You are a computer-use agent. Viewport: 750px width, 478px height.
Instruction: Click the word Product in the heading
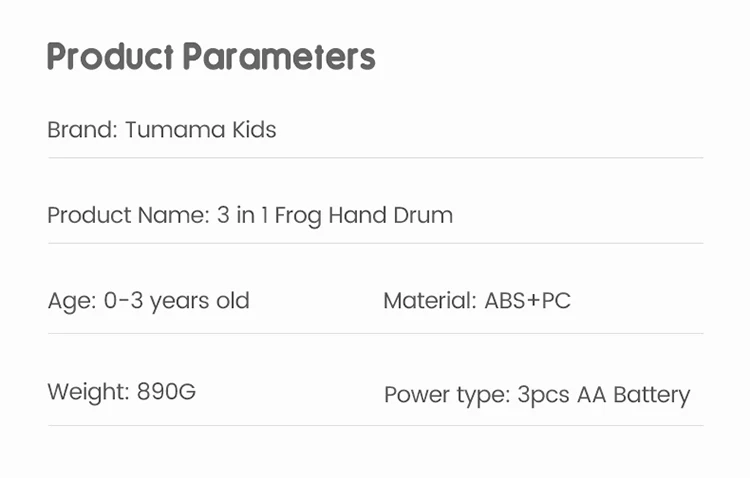click(110, 56)
